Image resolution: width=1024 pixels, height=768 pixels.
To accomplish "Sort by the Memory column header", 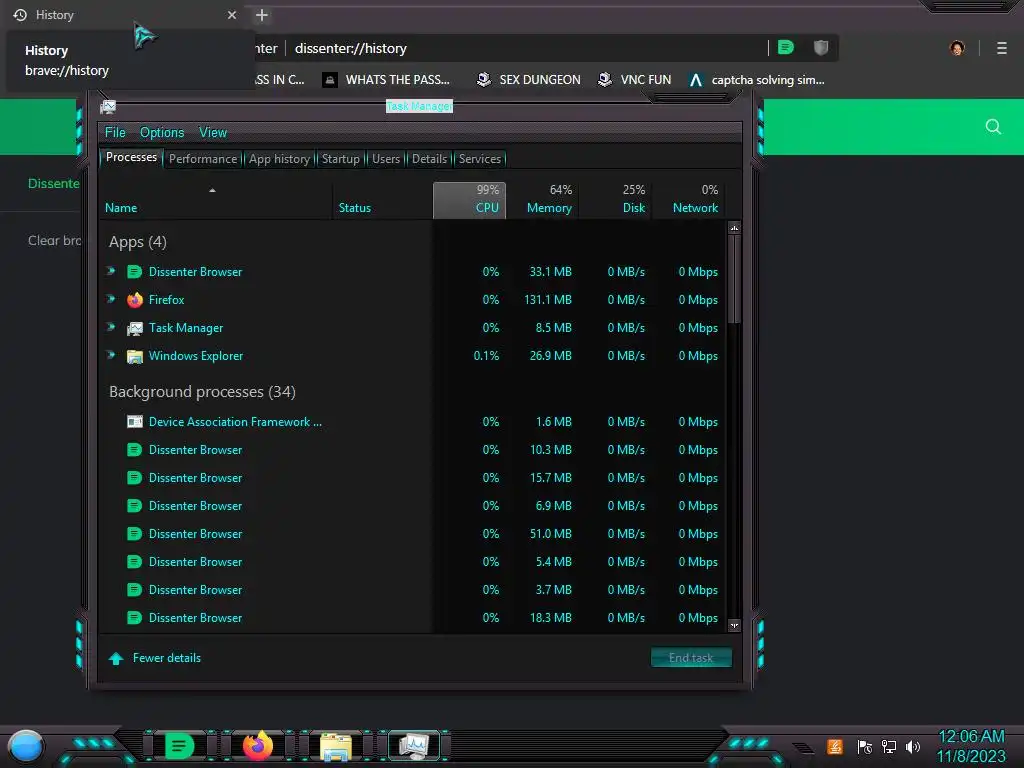I will [x=543, y=200].
